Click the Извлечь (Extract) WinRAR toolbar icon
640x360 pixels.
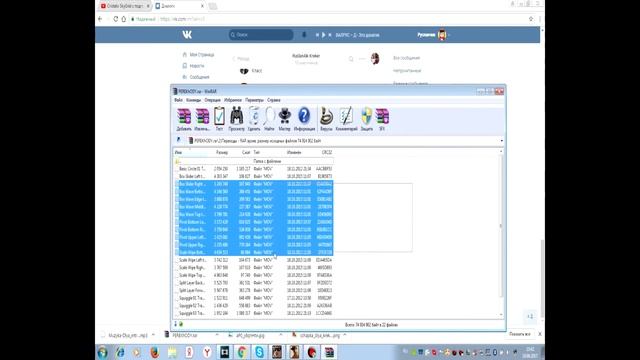(x=202, y=119)
